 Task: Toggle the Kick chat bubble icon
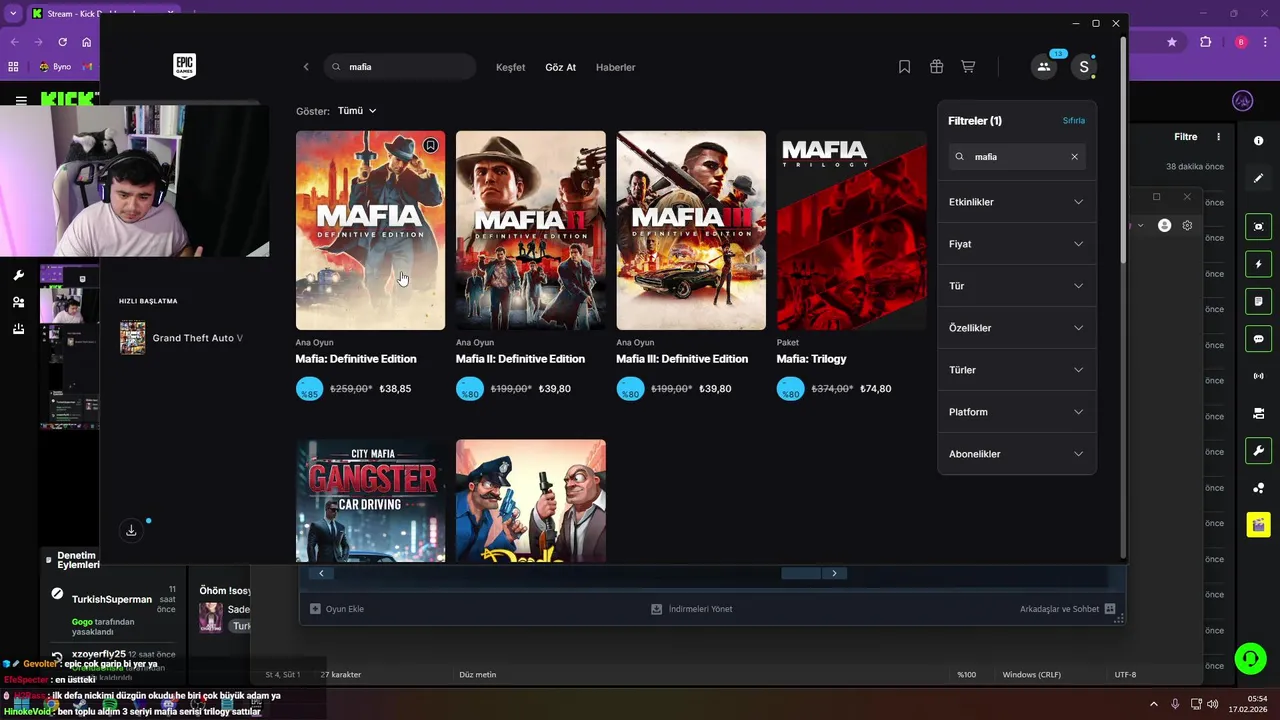click(1258, 338)
